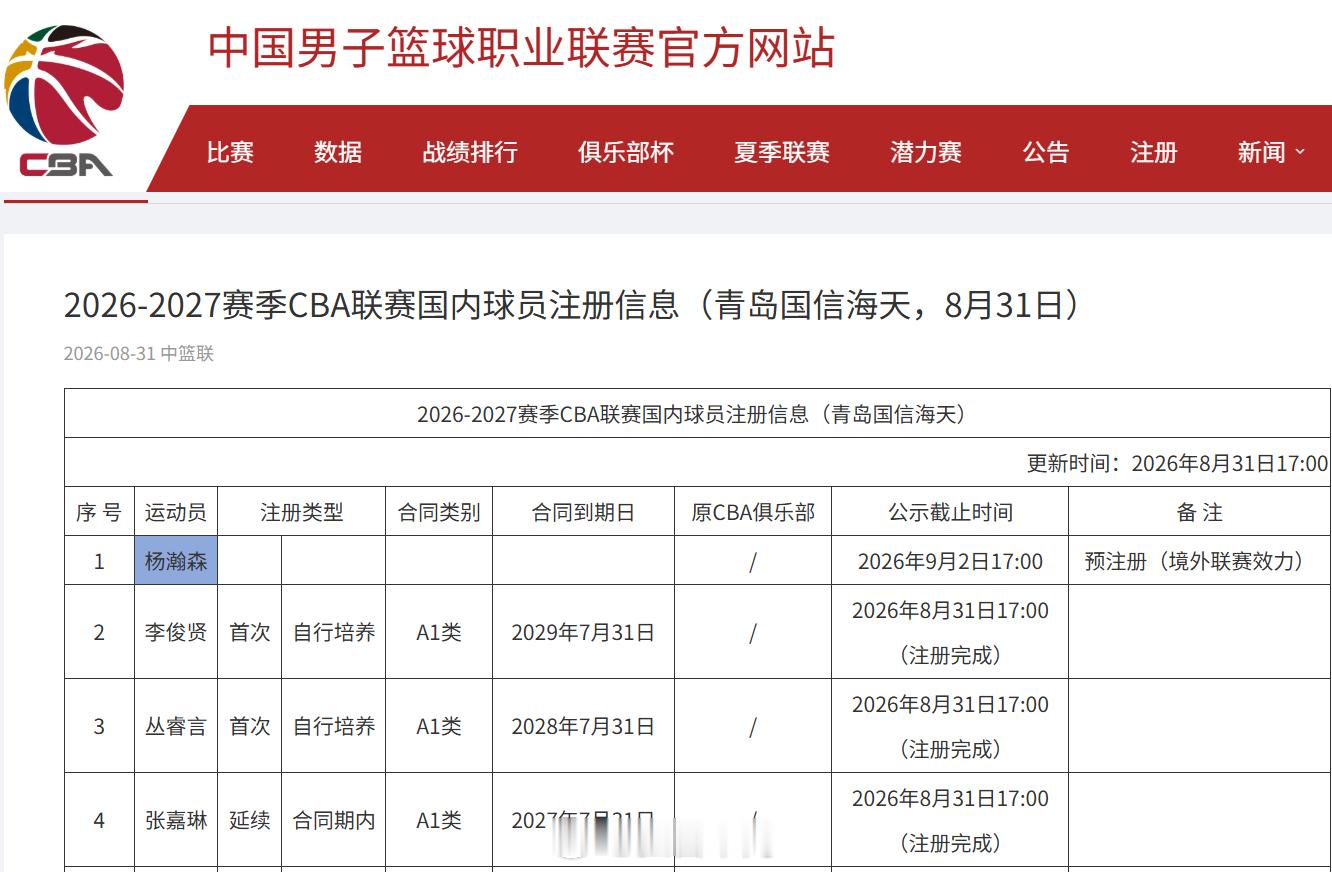Image resolution: width=1332 pixels, height=872 pixels.
Task: Click the 备注 column header
Action: 1200,512
